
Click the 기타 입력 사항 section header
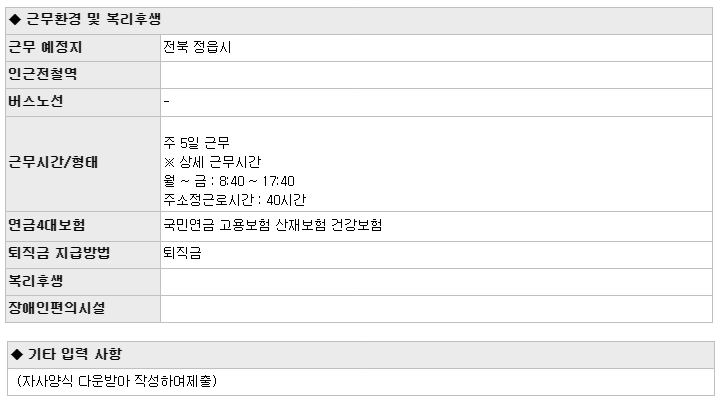[360, 355]
